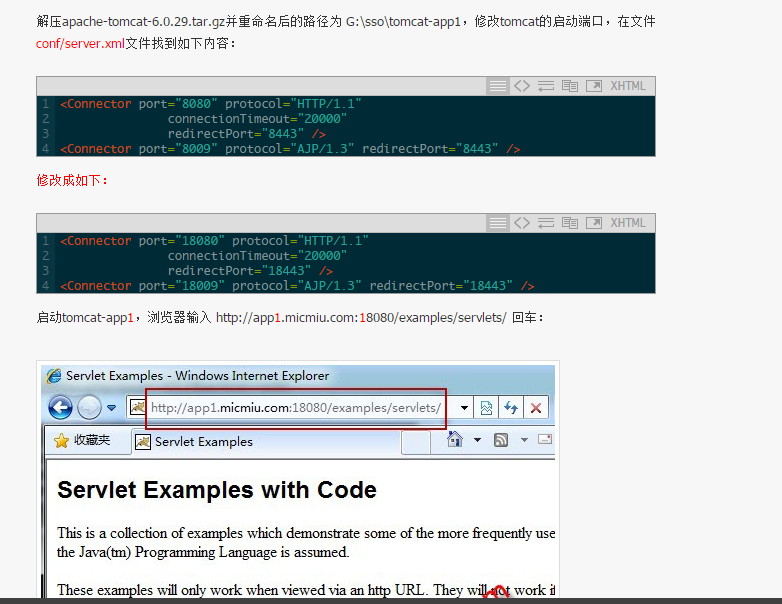Click the "This is a collection of examples" paragraph
This screenshot has width=782, height=604.
(x=306, y=543)
